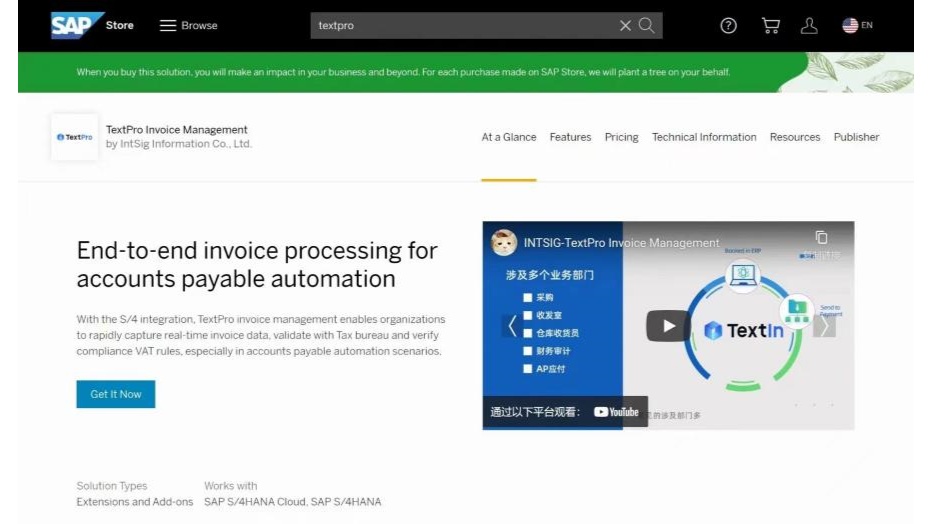This screenshot has width=932, height=524.
Task: Open the Resources tab
Action: [x=795, y=137]
